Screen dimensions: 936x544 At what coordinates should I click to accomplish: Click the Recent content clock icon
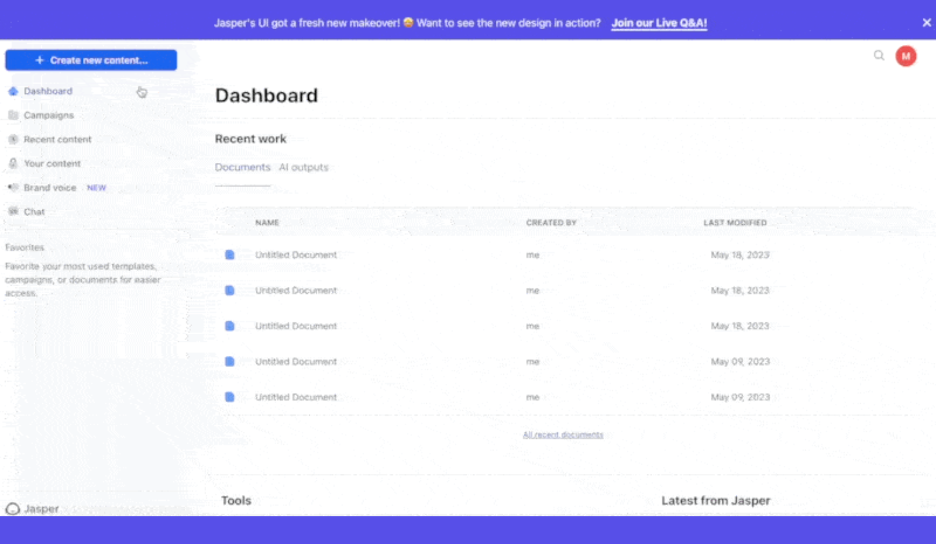(13, 139)
